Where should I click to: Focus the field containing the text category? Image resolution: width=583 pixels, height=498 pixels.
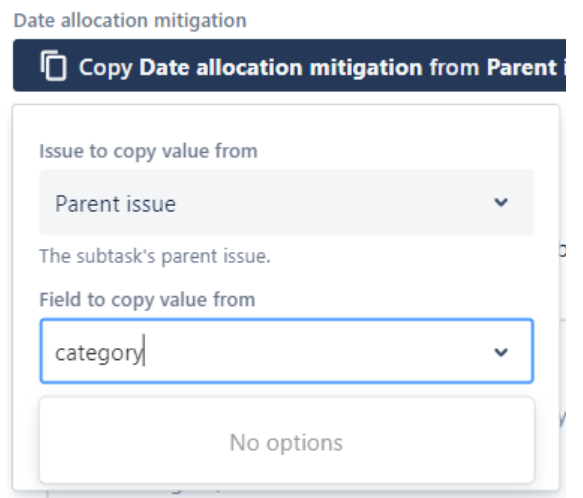coord(287,351)
